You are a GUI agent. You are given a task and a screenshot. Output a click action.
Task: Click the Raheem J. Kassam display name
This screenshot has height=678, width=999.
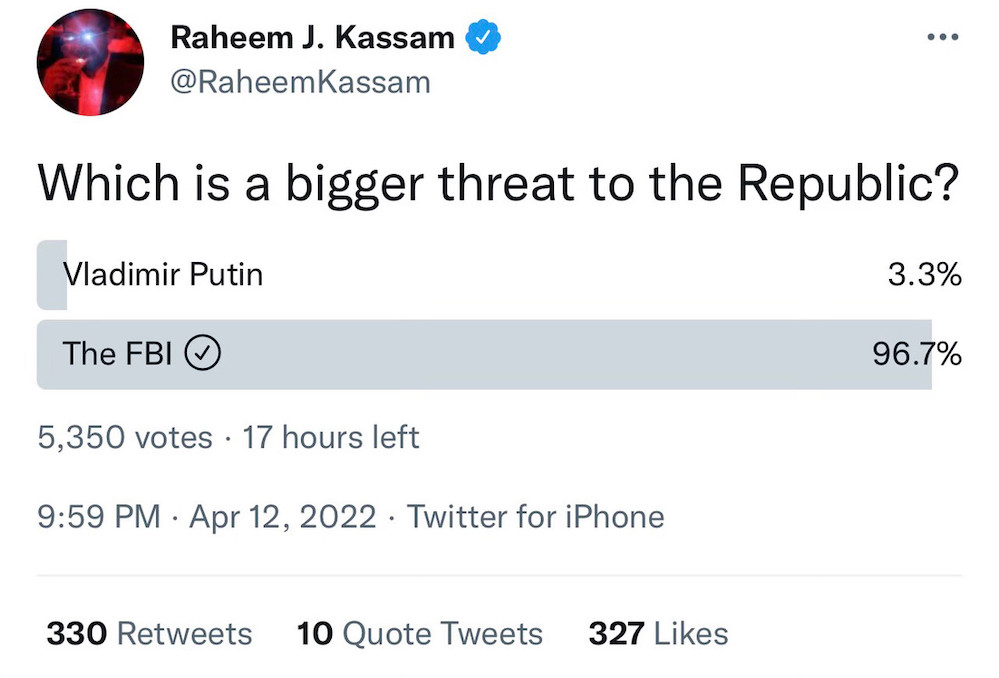[x=312, y=38]
